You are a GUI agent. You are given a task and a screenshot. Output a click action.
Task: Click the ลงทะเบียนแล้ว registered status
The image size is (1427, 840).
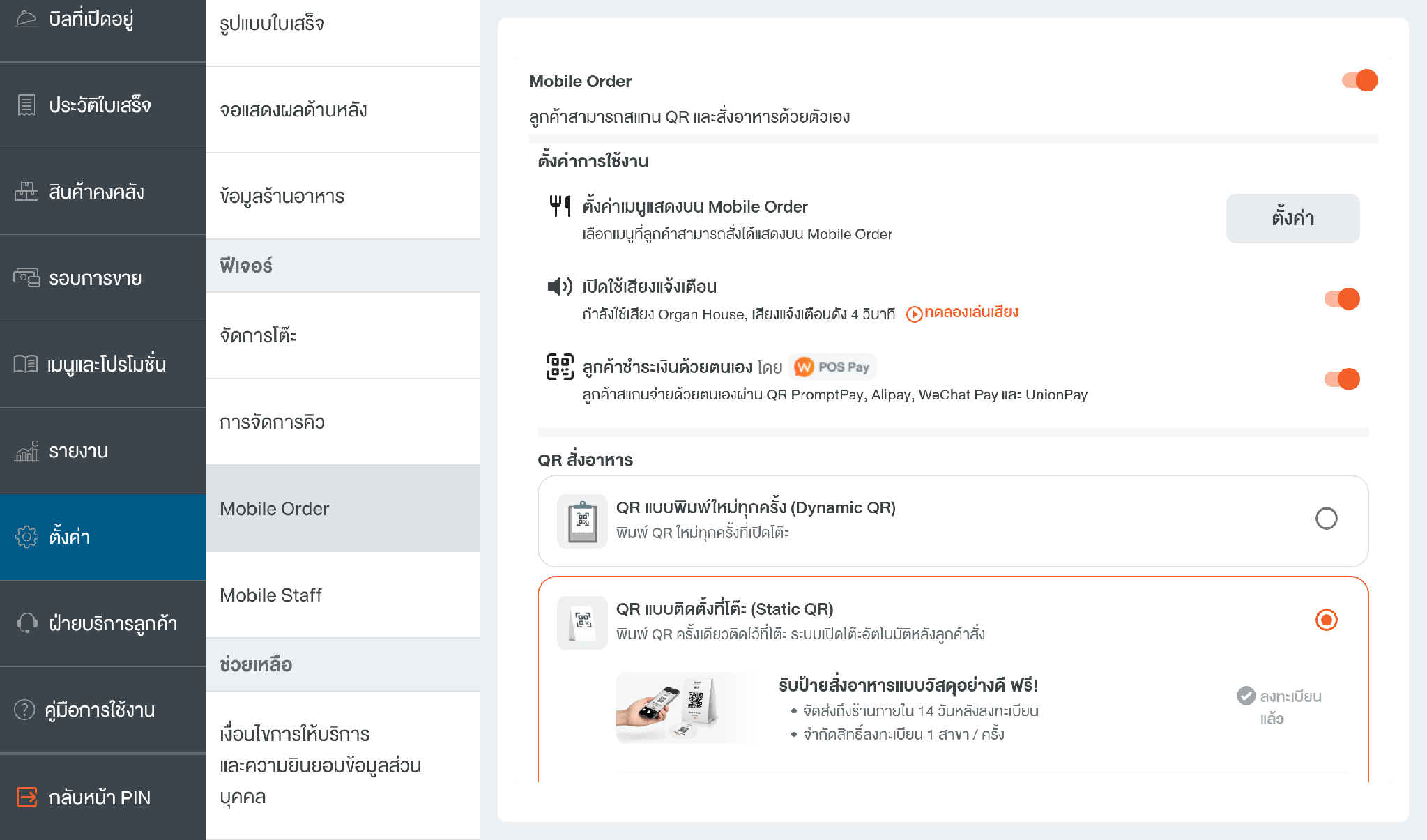[x=1279, y=707]
